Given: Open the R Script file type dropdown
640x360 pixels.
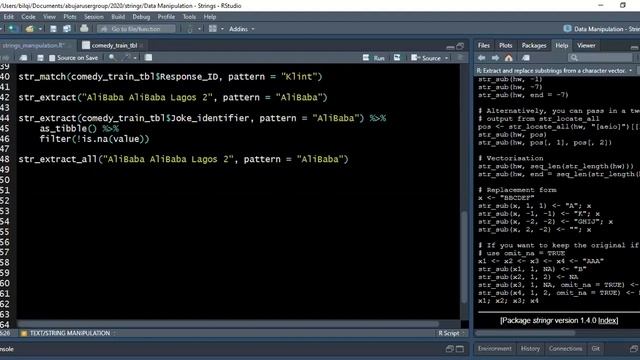Looking at the screenshot, I should coord(451,333).
